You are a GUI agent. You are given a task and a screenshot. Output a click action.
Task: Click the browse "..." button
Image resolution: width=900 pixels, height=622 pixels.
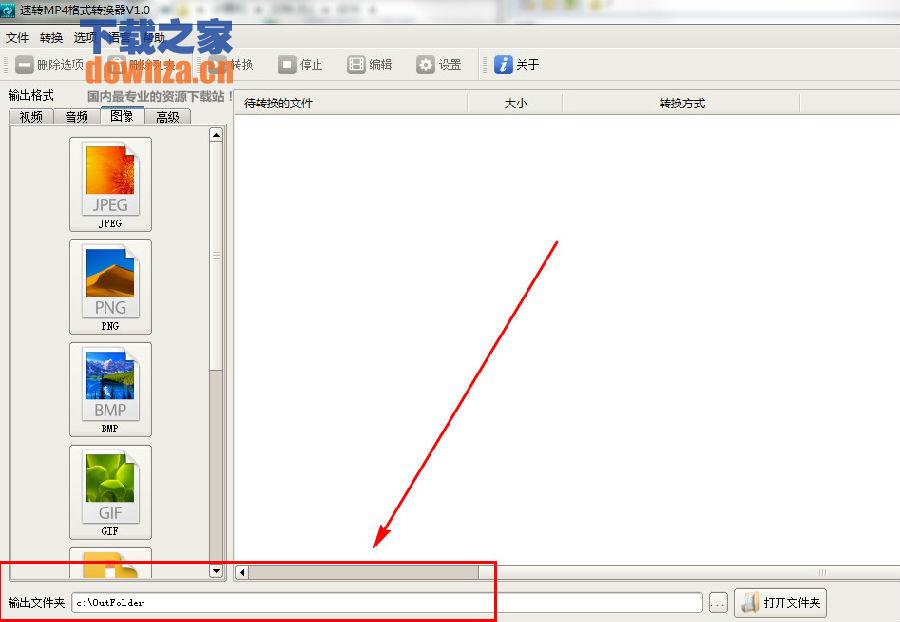click(x=718, y=602)
